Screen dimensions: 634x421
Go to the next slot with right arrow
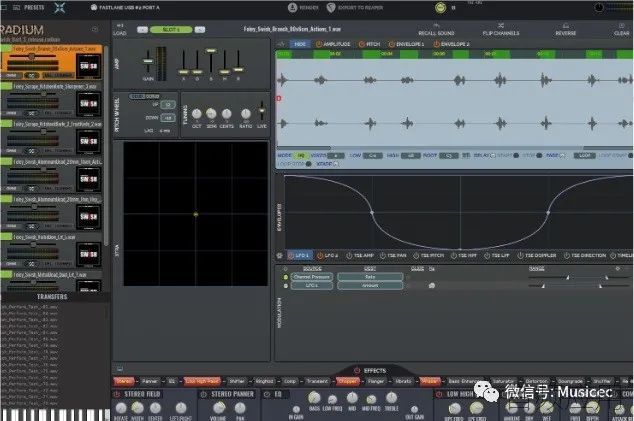200,30
